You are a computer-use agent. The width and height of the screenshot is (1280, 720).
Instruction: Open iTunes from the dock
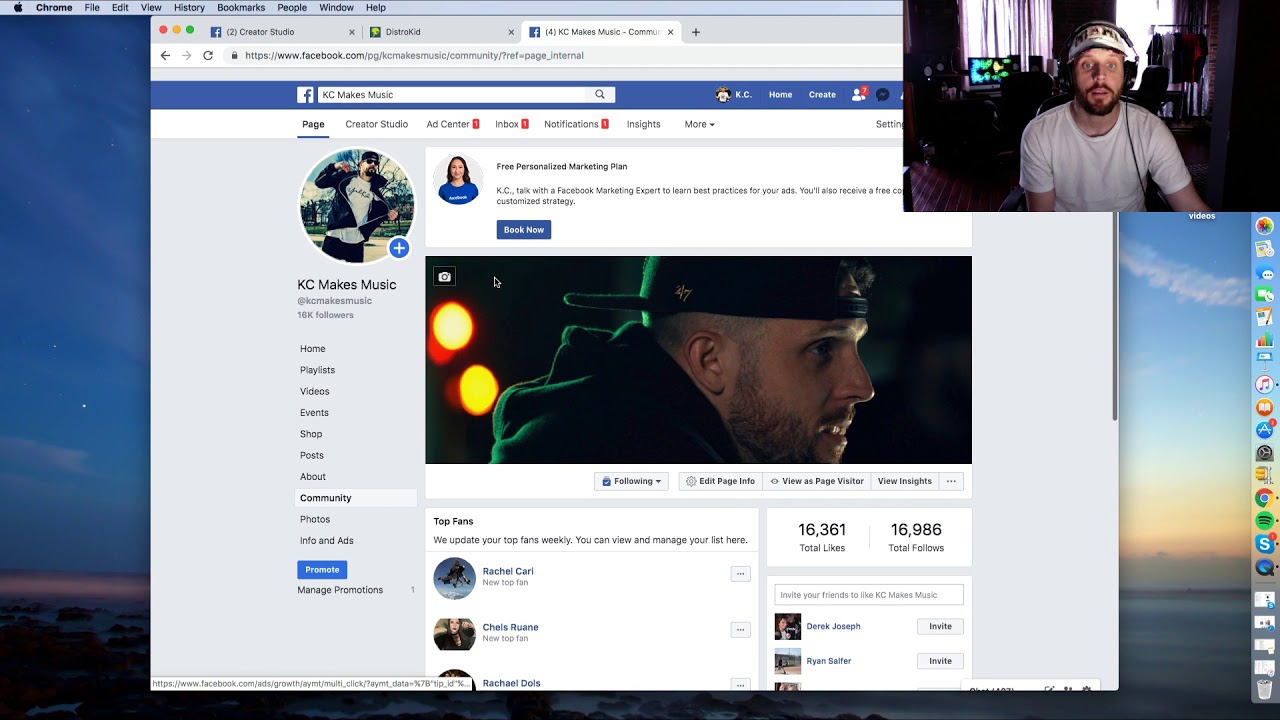point(1265,384)
